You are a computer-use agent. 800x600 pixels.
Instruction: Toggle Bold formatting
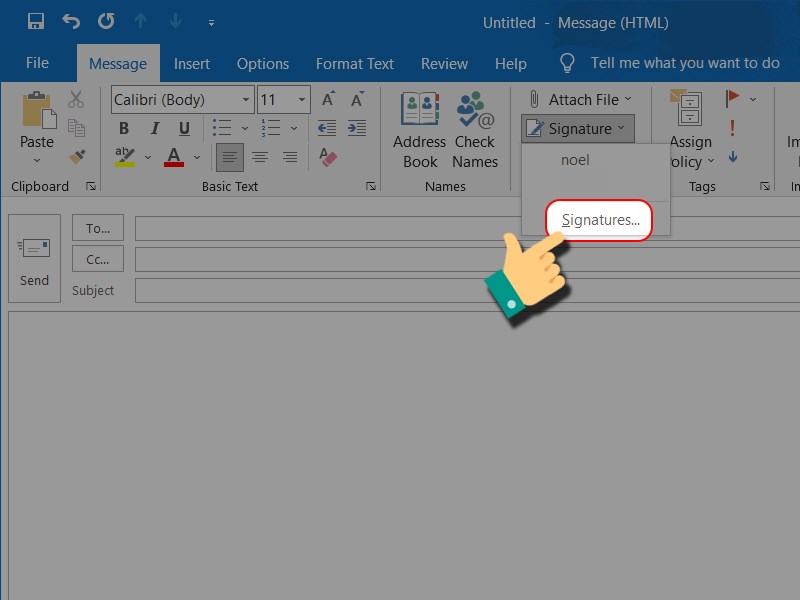point(124,128)
